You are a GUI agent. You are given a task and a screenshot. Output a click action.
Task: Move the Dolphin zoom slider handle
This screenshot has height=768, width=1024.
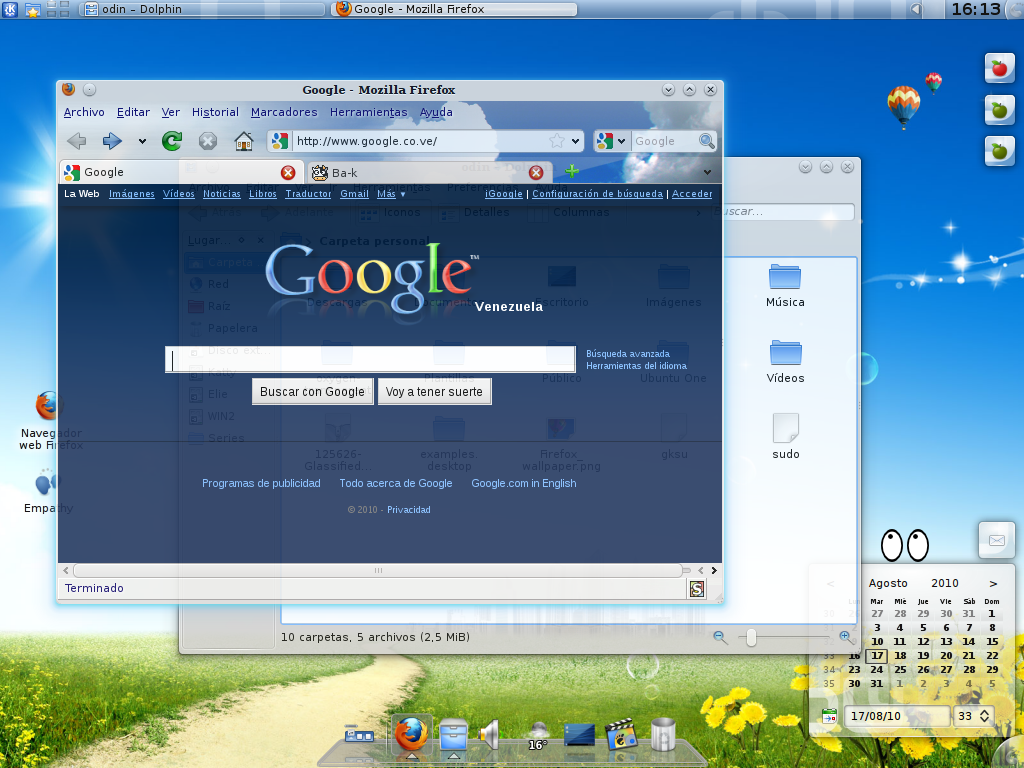pyautogui.click(x=751, y=637)
